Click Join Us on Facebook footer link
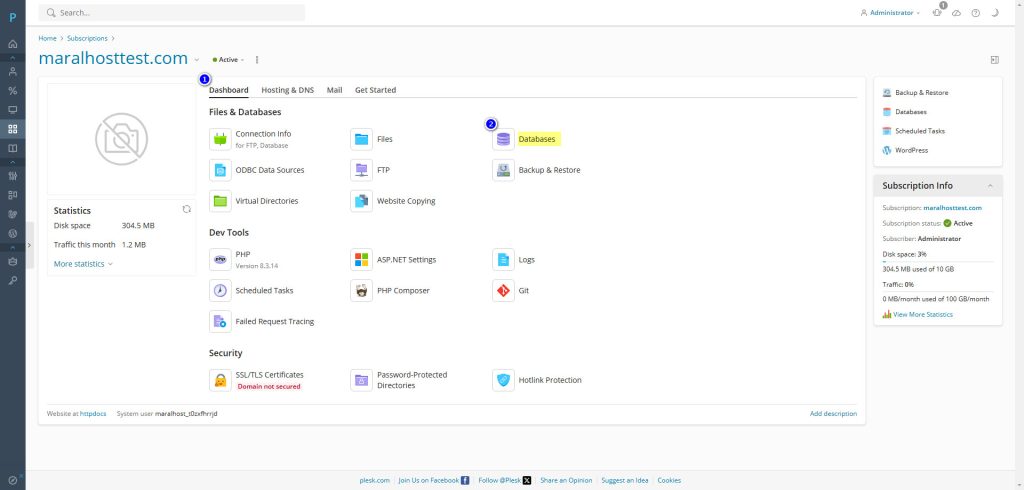 (434, 480)
